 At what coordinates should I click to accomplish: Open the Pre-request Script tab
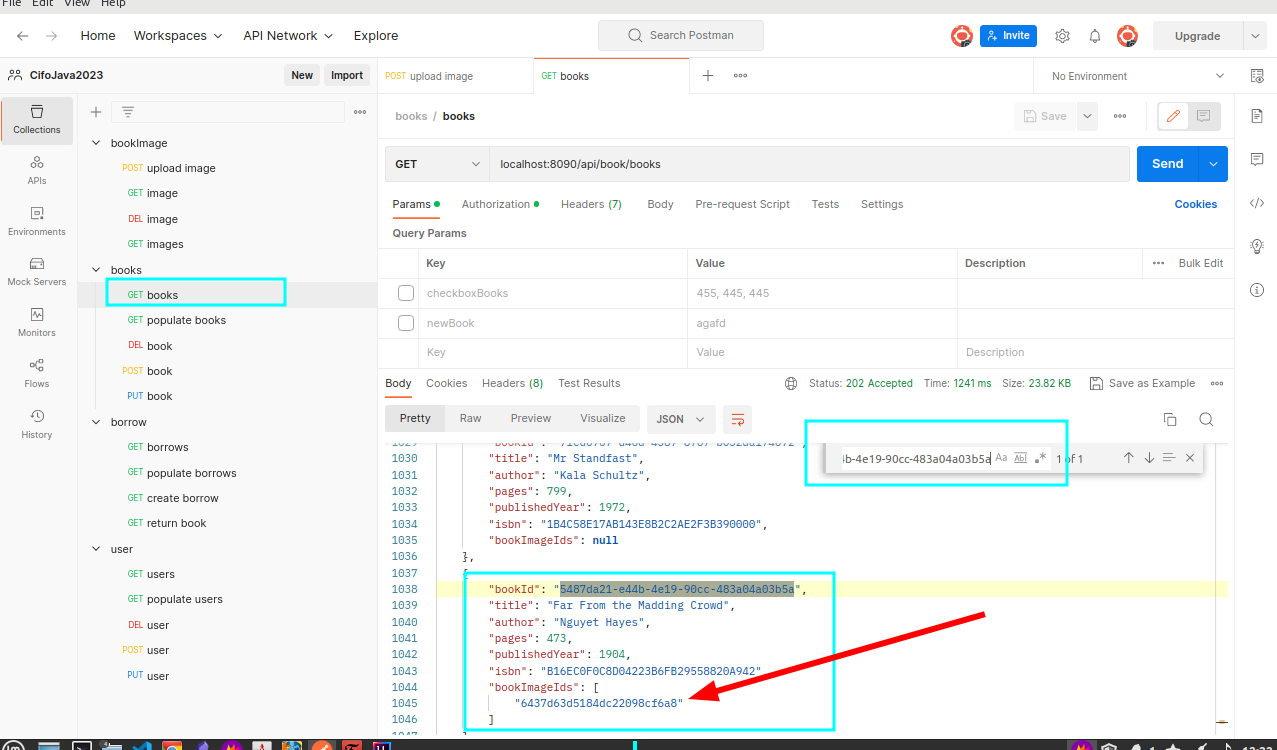click(742, 204)
